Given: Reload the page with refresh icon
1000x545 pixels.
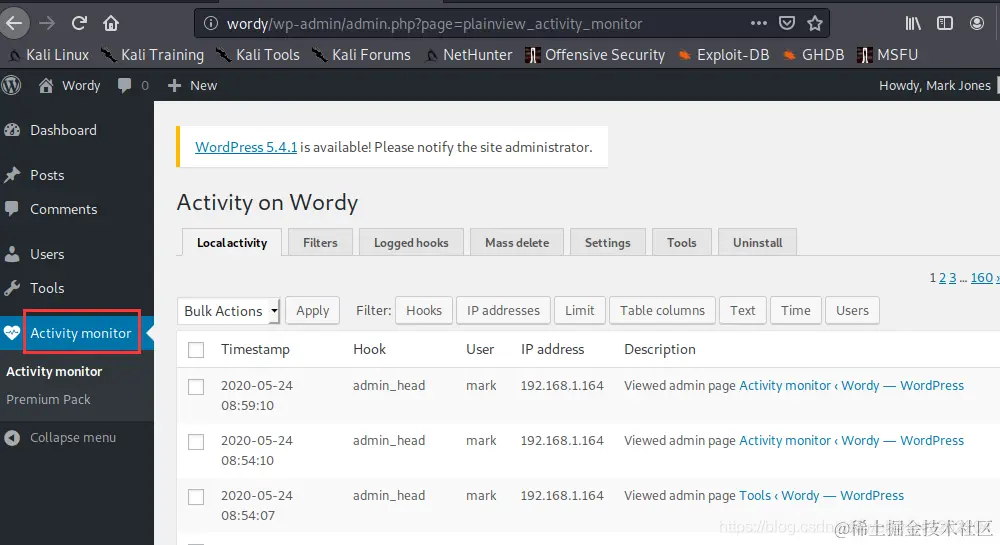Looking at the screenshot, I should pyautogui.click(x=79, y=24).
